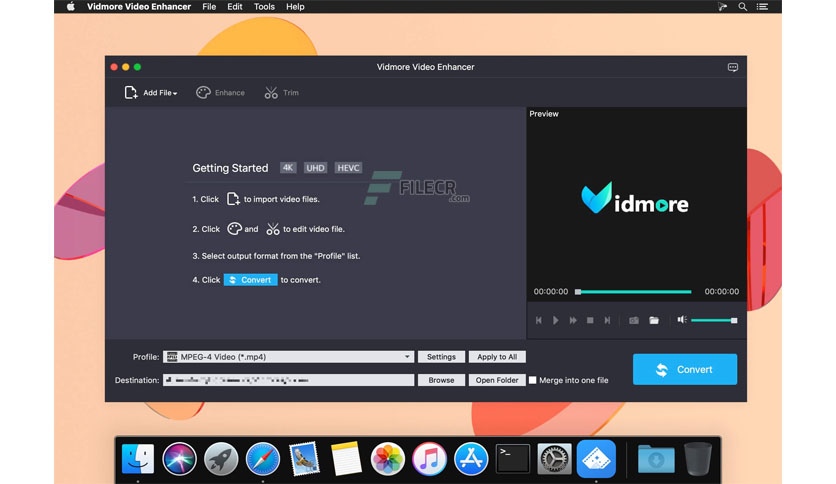
Task: Open the Profile format dropdown
Action: tap(288, 357)
